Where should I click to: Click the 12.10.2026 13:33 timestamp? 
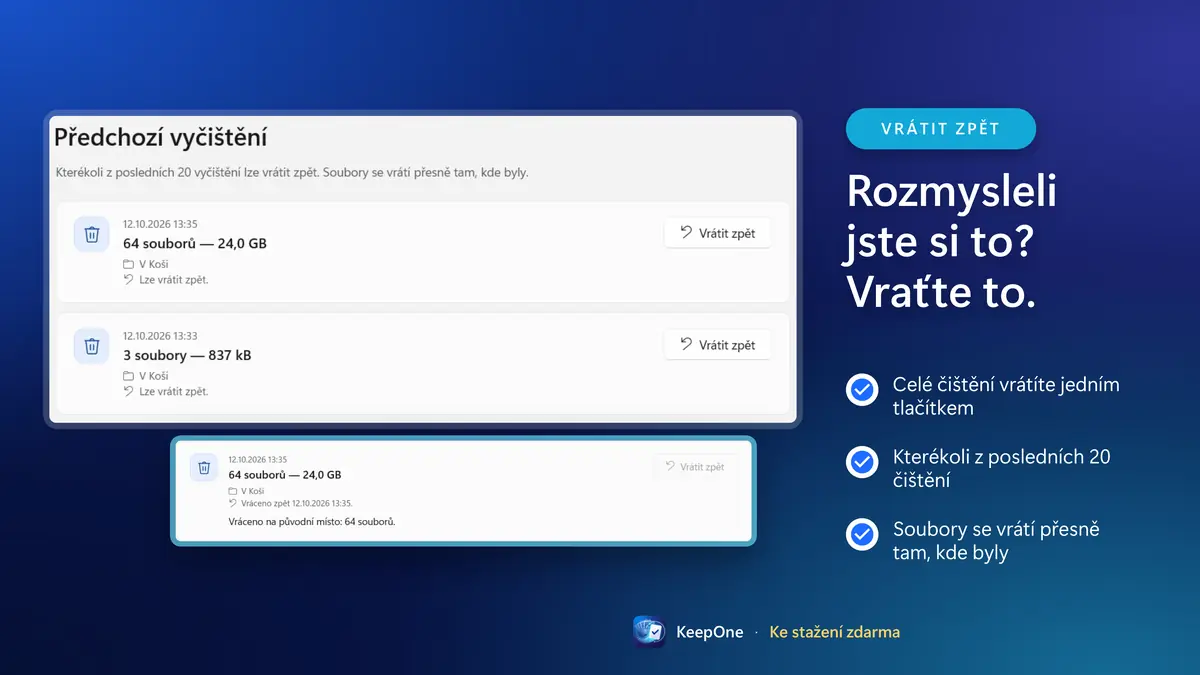(160, 336)
